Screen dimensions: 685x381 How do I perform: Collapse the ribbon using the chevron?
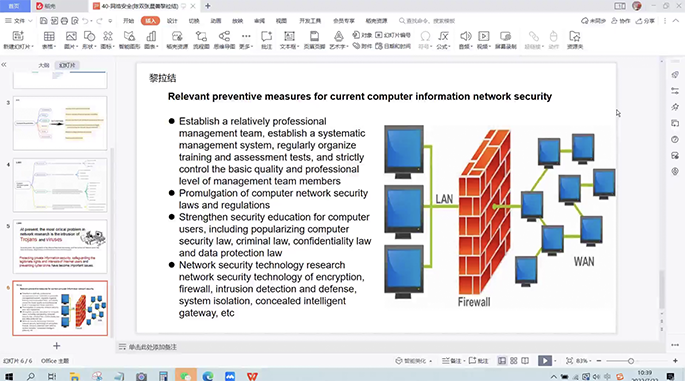pyautogui.click(x=676, y=21)
